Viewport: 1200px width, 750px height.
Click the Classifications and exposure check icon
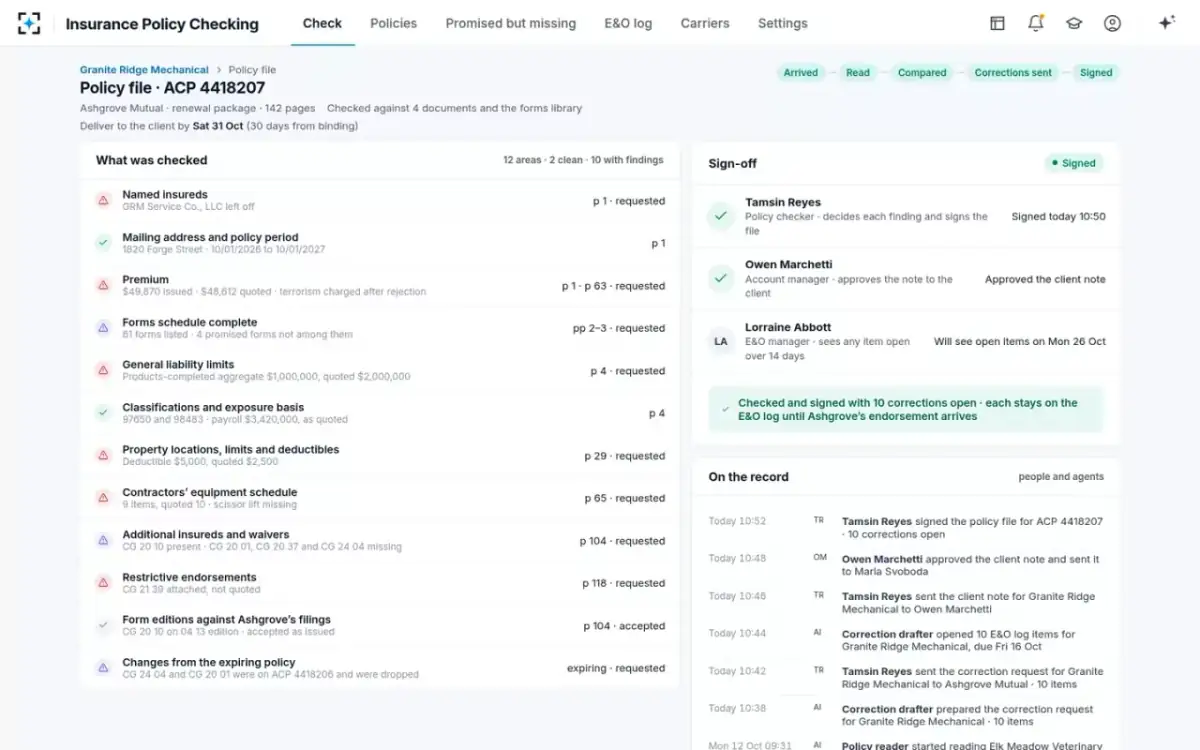tap(103, 413)
